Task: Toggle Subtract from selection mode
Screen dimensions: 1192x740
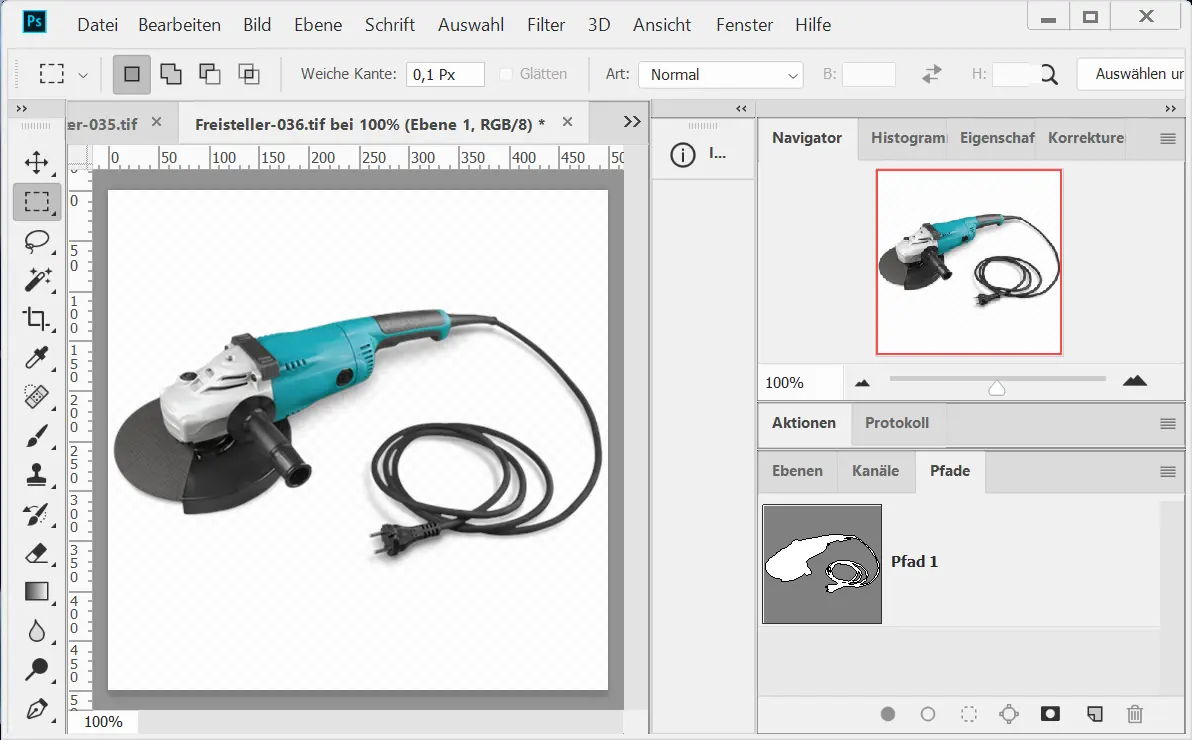Action: (x=210, y=74)
